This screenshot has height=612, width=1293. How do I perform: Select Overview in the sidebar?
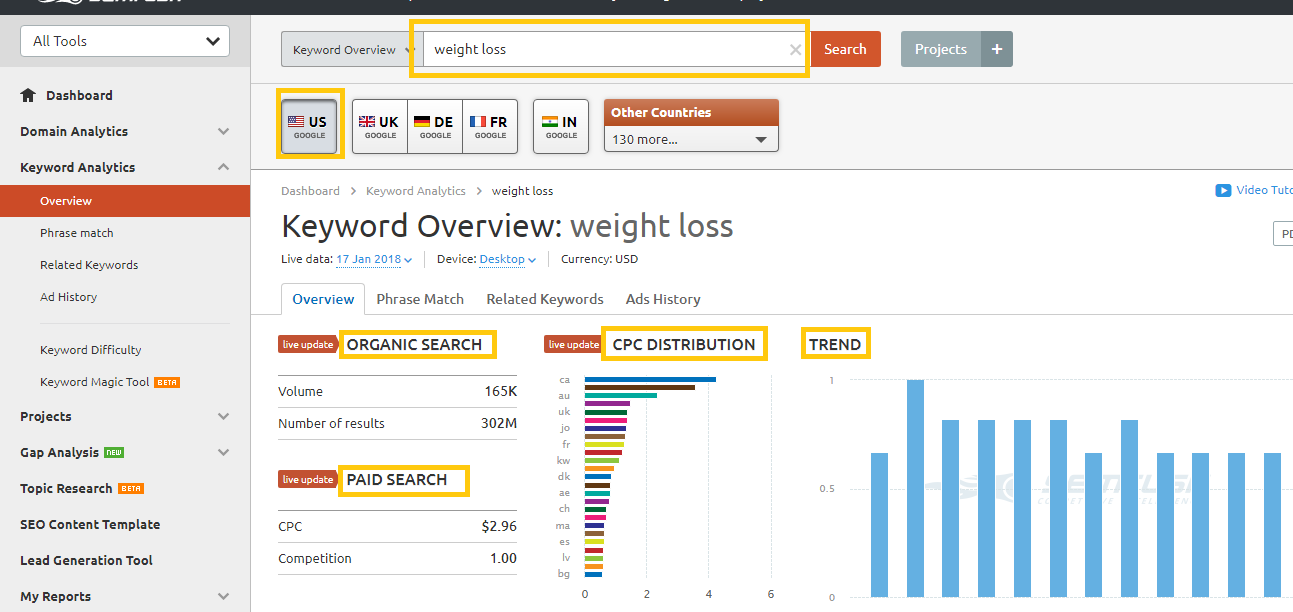point(125,201)
